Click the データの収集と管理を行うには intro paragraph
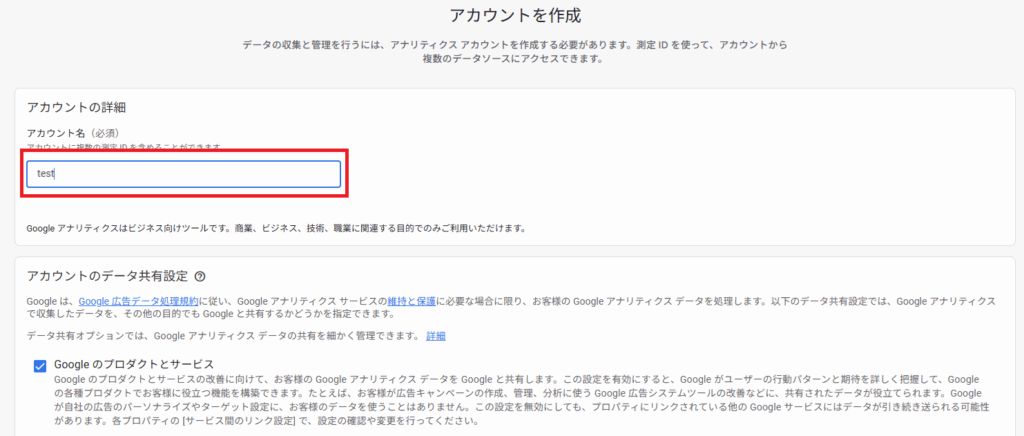Image resolution: width=1024 pixels, height=436 pixels. tap(511, 45)
